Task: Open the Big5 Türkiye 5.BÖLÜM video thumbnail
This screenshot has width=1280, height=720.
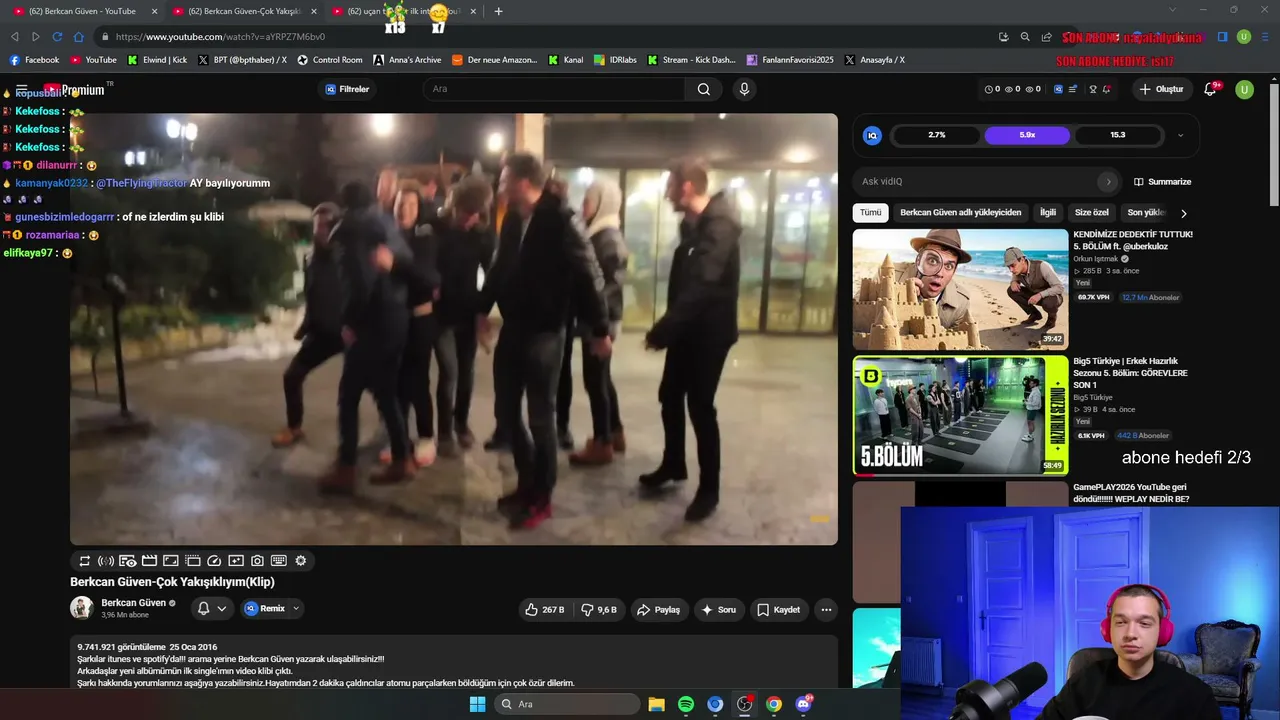Action: (960, 415)
